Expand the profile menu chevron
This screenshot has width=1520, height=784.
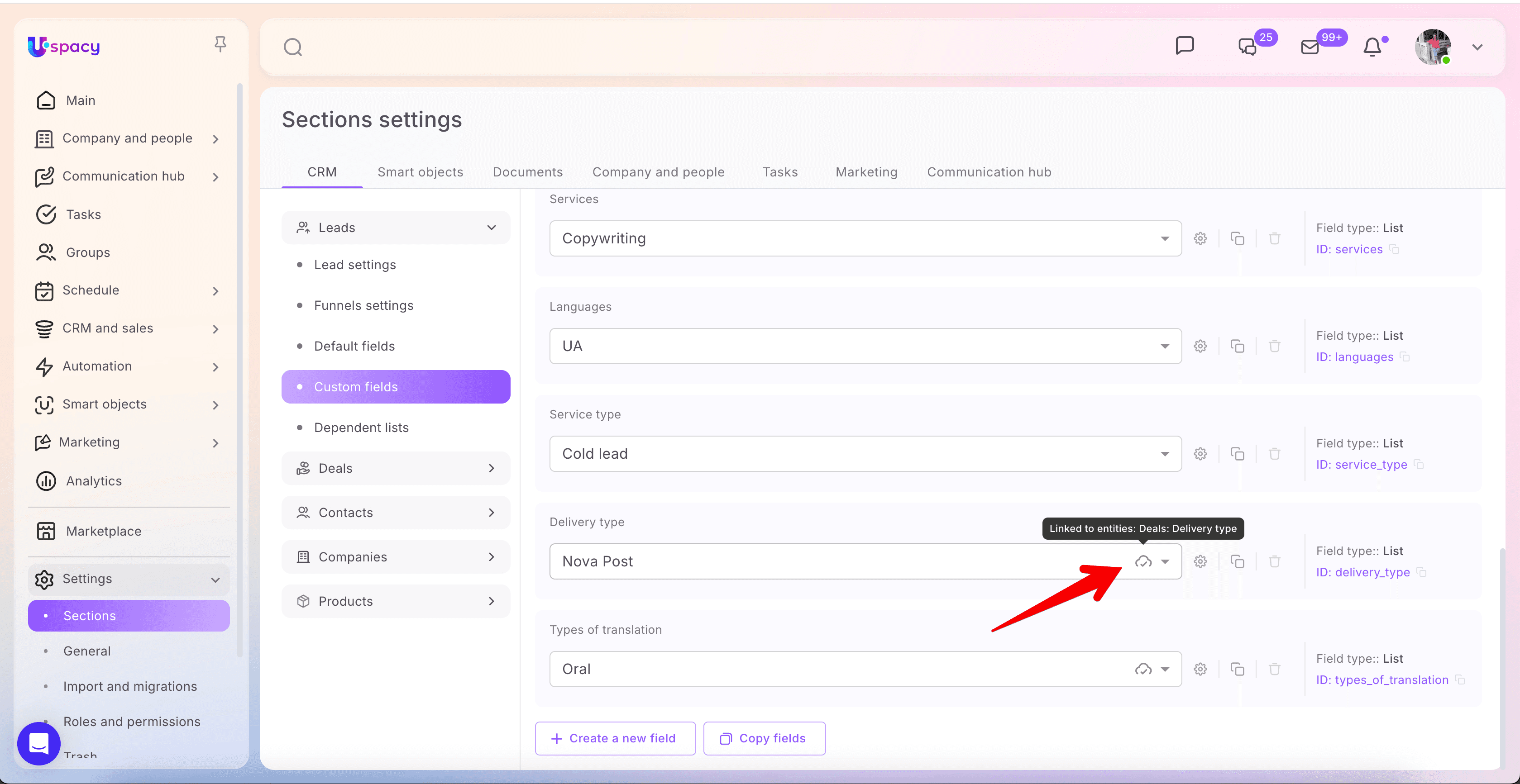click(x=1477, y=47)
